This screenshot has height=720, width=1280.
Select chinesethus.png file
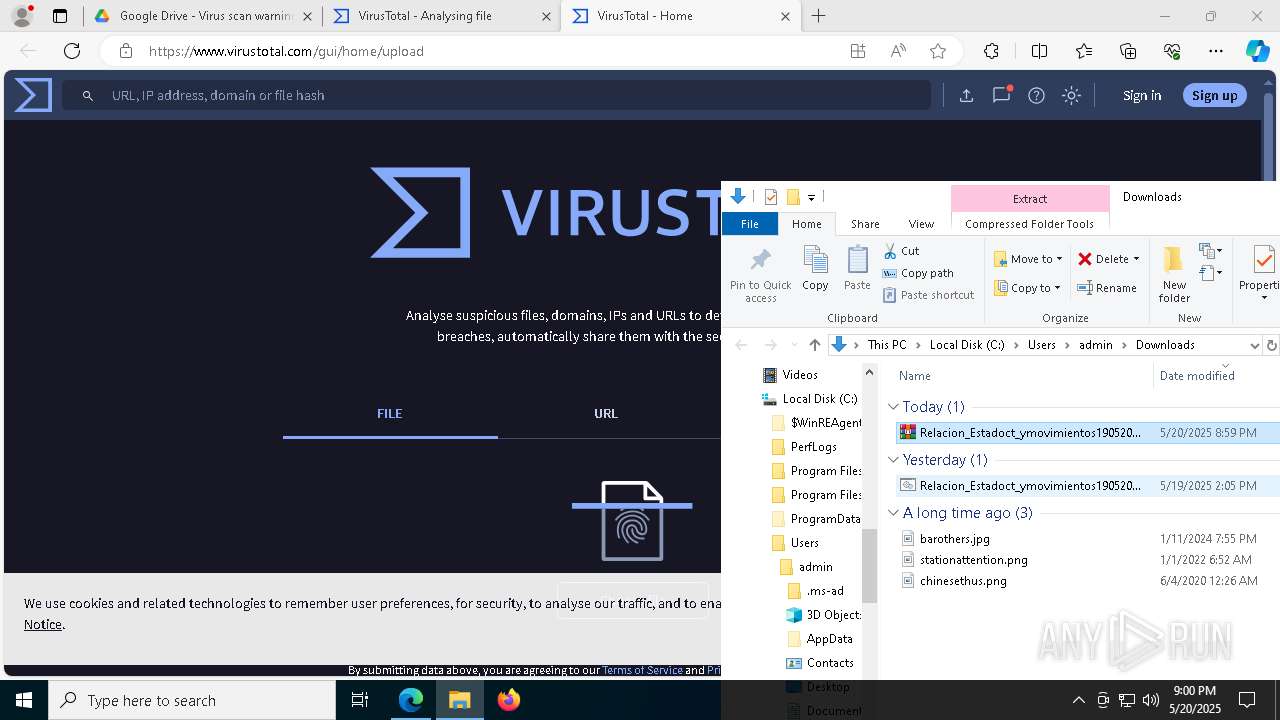click(963, 581)
